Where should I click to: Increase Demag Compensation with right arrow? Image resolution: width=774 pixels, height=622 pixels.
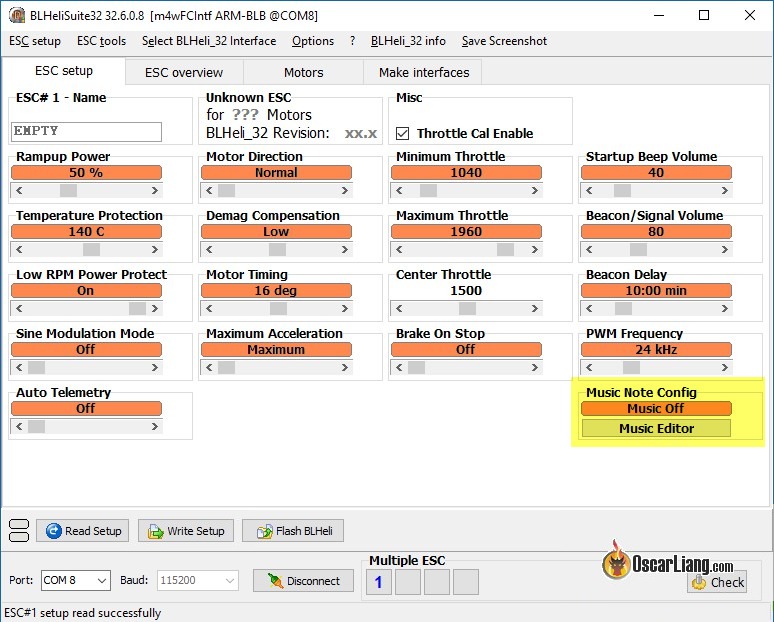click(345, 249)
